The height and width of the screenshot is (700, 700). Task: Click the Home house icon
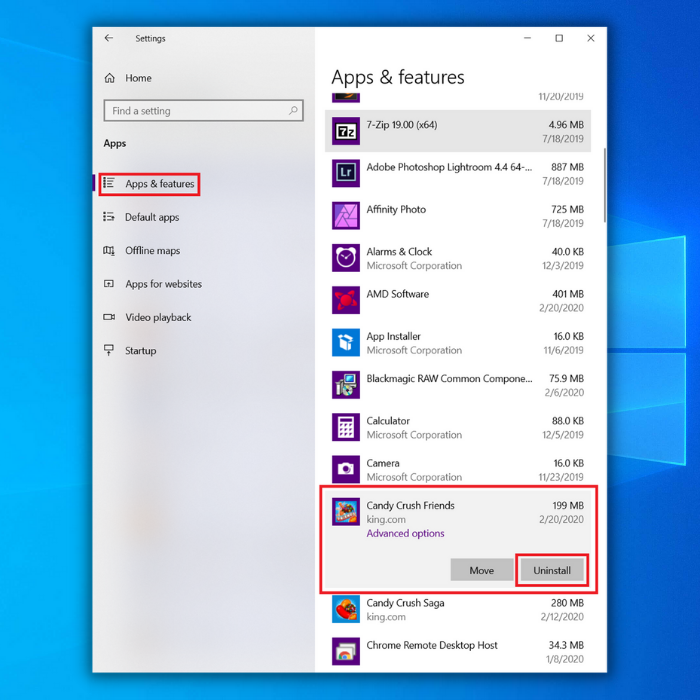pyautogui.click(x=110, y=78)
